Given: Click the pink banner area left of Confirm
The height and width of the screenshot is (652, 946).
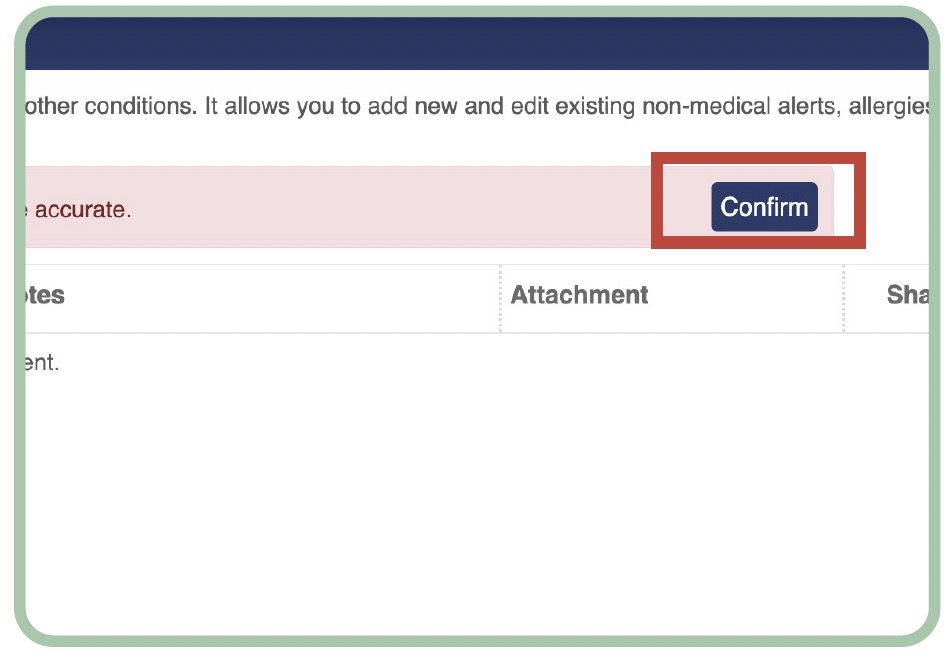Looking at the screenshot, I should click(400, 207).
